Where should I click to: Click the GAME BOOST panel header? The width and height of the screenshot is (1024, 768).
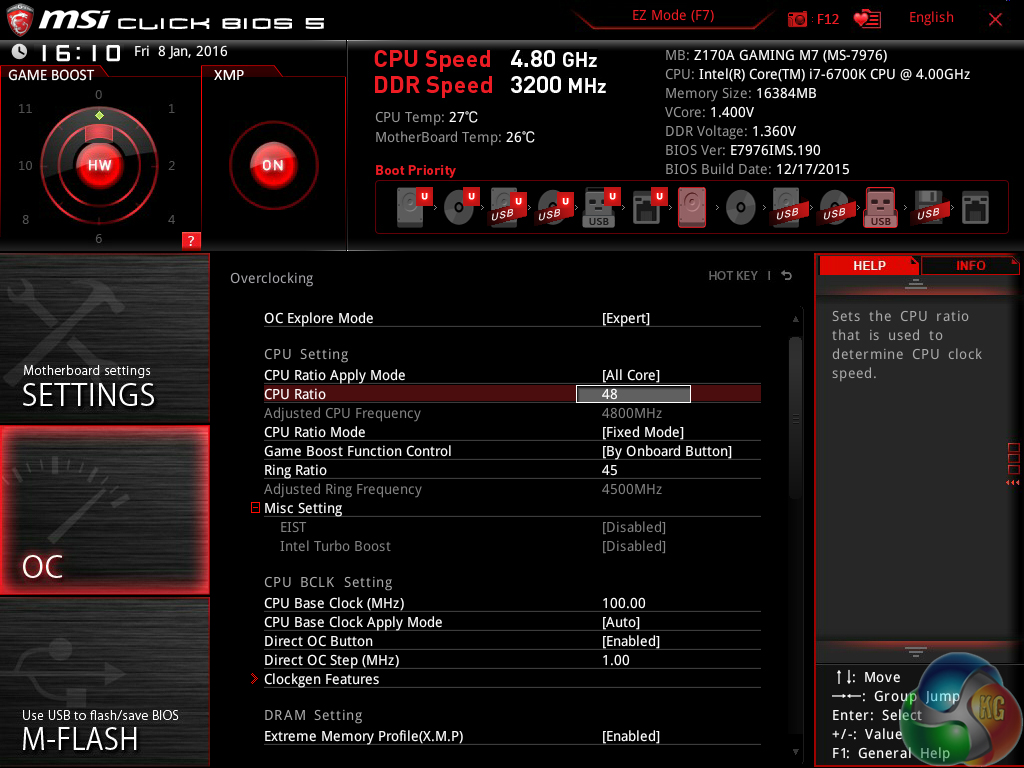(x=51, y=75)
